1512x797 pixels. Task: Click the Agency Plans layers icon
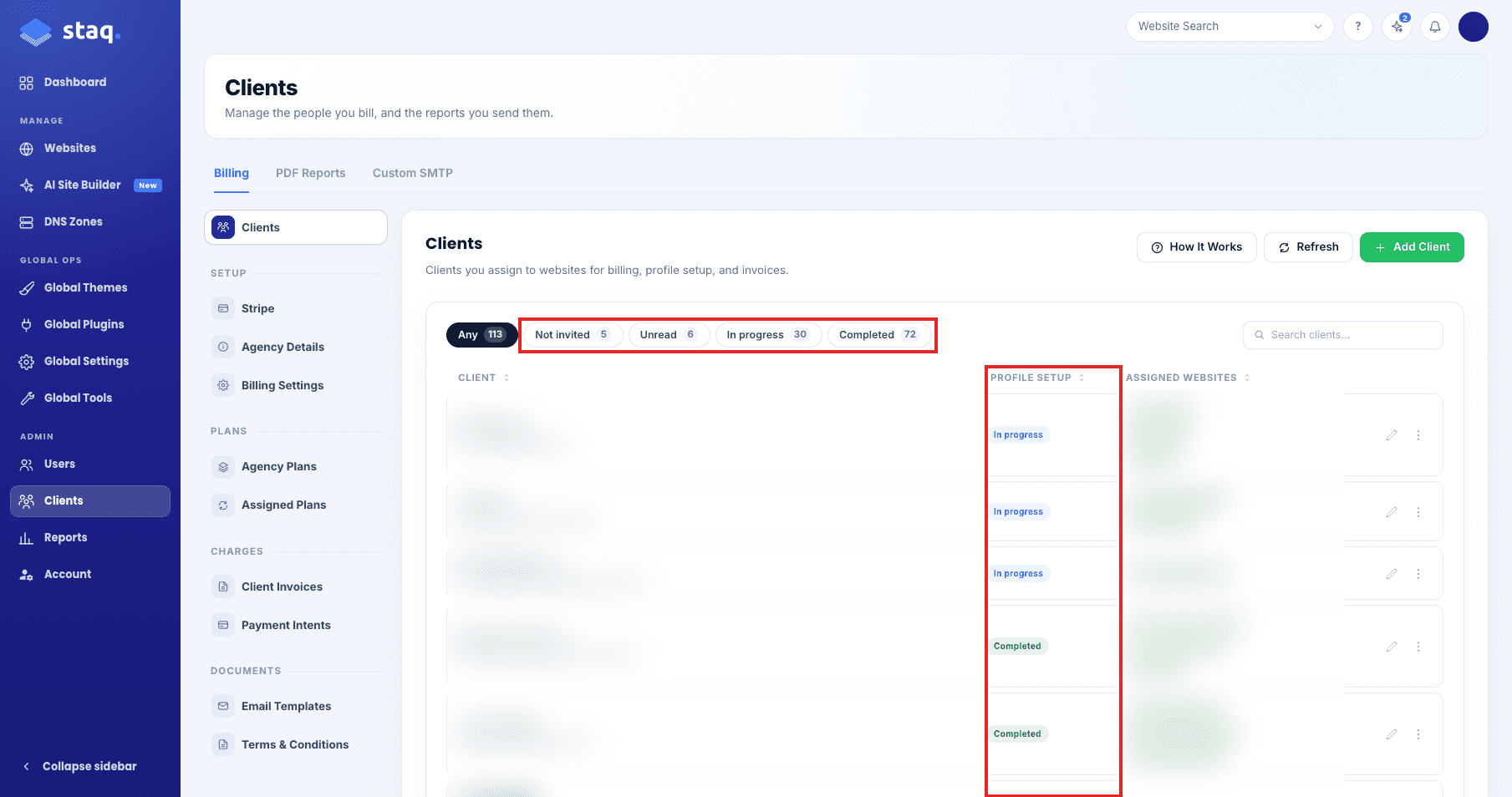pyautogui.click(x=223, y=466)
